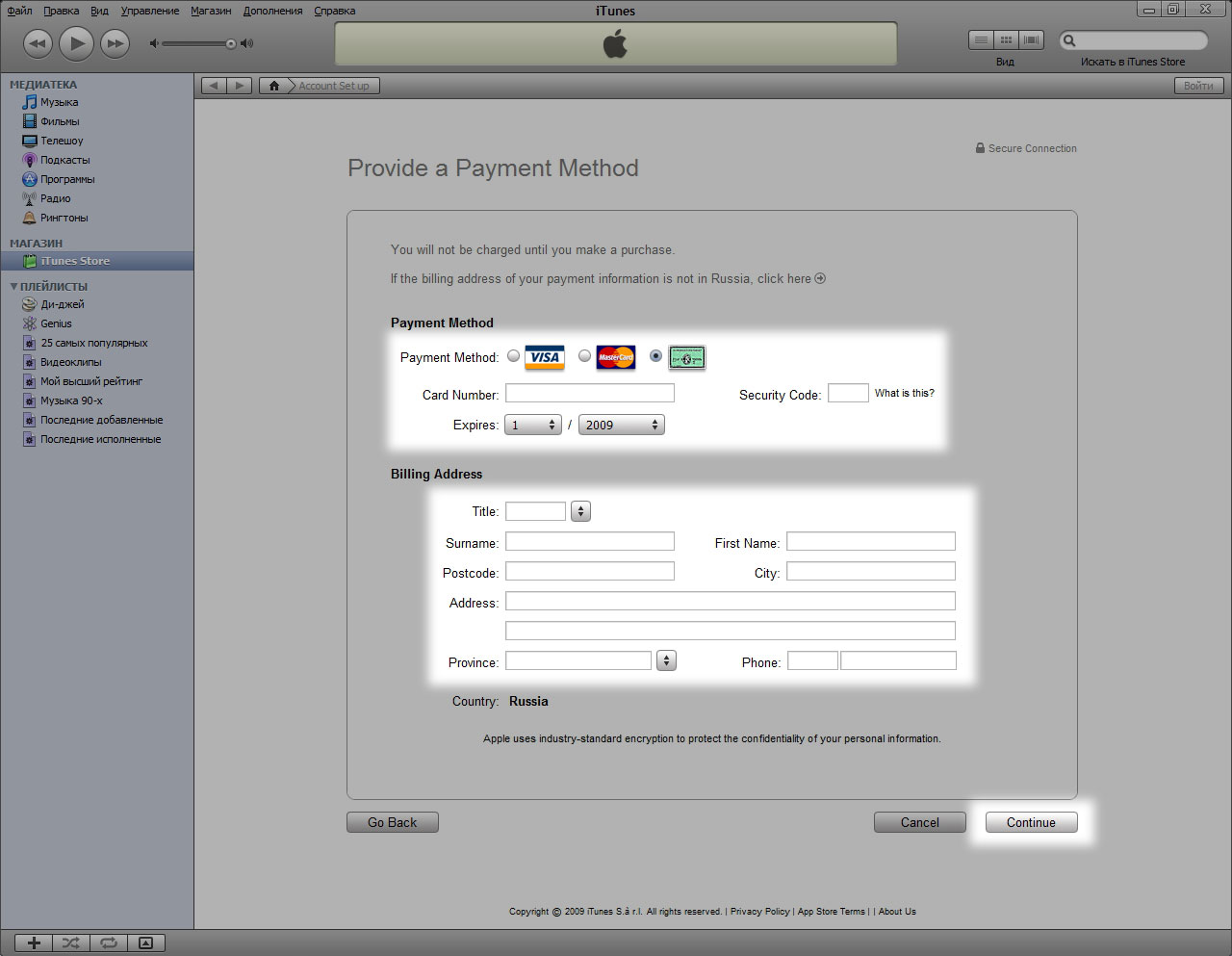Click the billing address 'click here' link
Screen dimensions: 1232x956
(x=791, y=279)
